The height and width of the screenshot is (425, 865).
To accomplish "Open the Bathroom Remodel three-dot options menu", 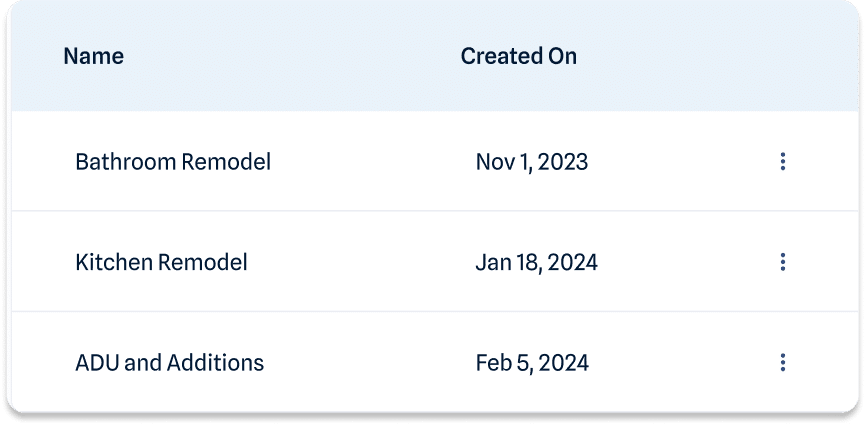I will [x=782, y=162].
